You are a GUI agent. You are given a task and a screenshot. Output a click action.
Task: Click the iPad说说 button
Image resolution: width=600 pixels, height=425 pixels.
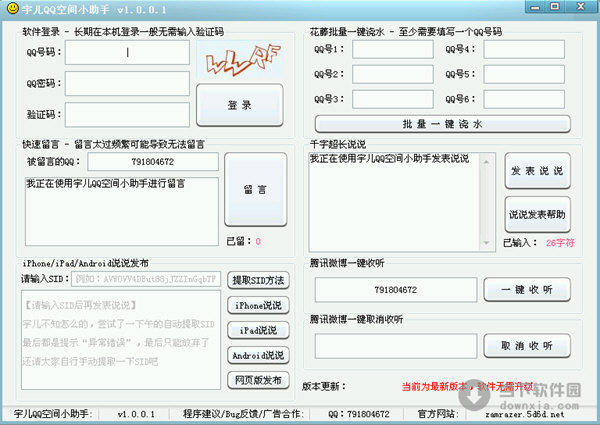pos(258,330)
